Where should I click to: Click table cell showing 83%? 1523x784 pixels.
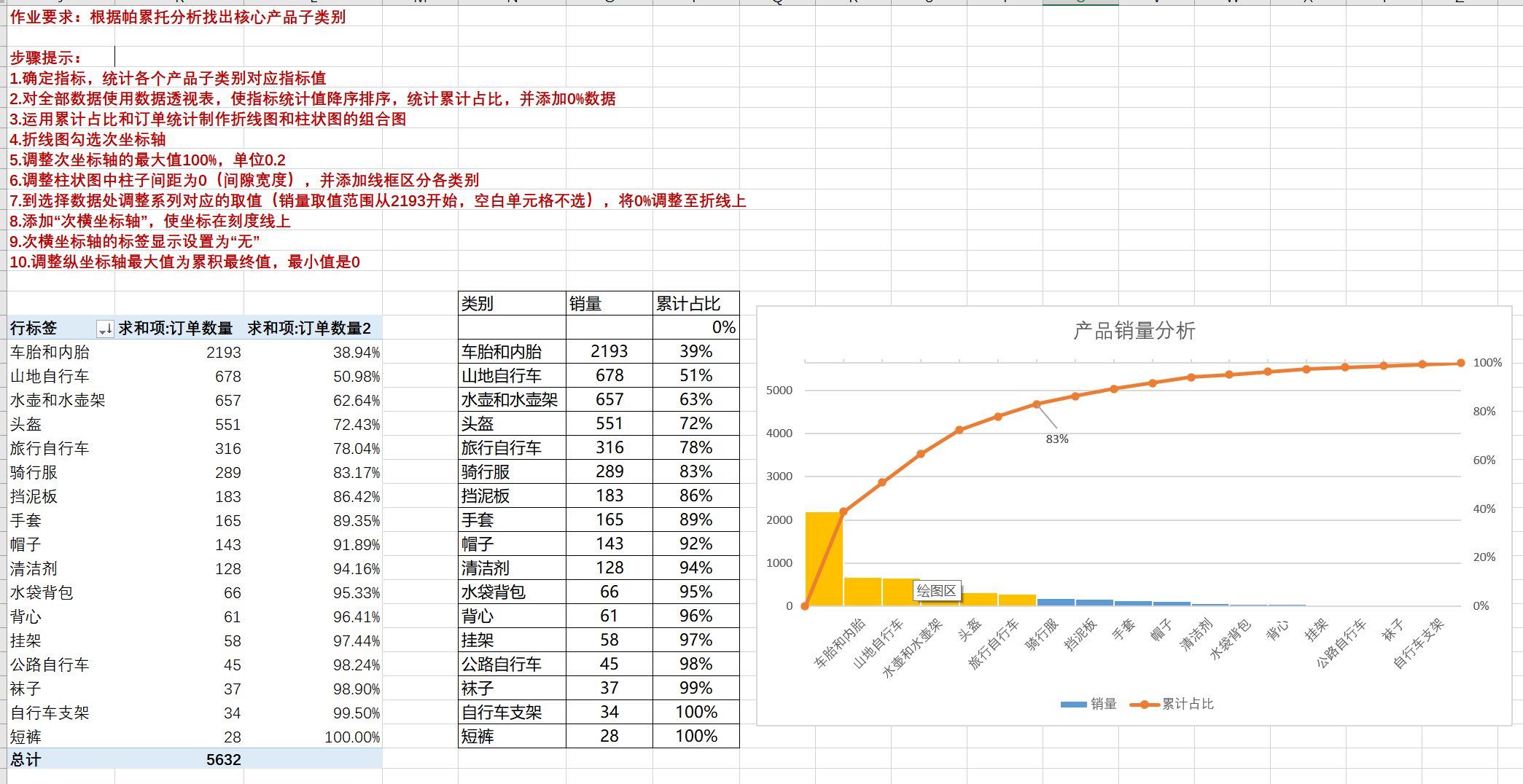pos(696,471)
